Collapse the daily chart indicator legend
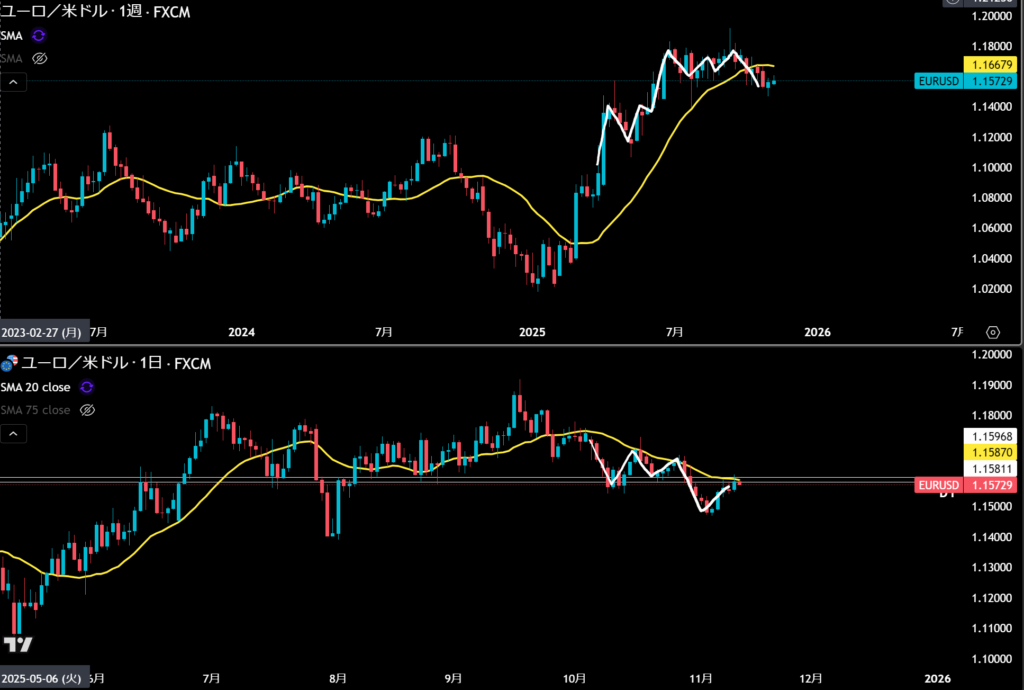The image size is (1024, 690). point(11,434)
